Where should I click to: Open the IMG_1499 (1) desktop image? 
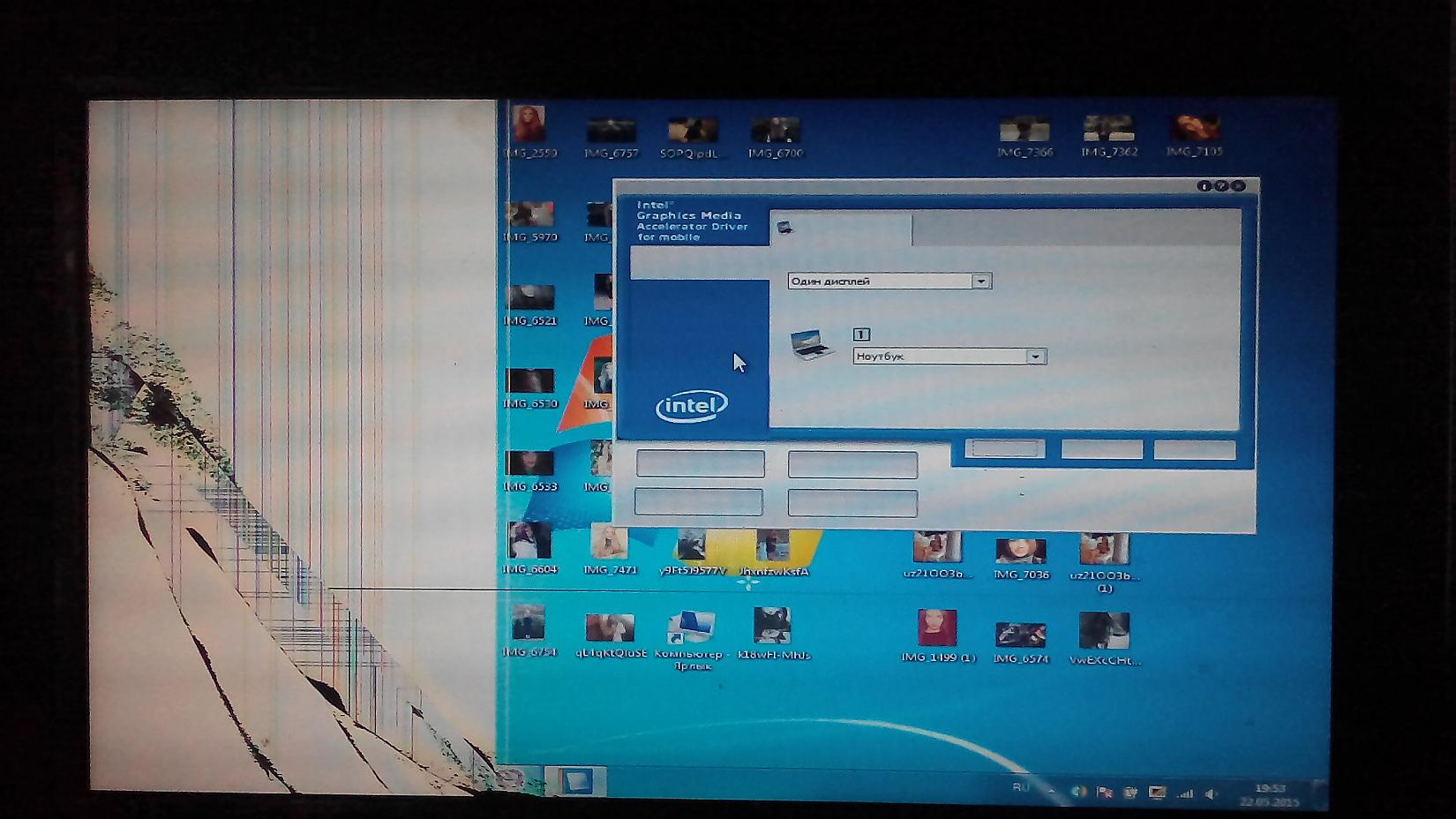(937, 630)
